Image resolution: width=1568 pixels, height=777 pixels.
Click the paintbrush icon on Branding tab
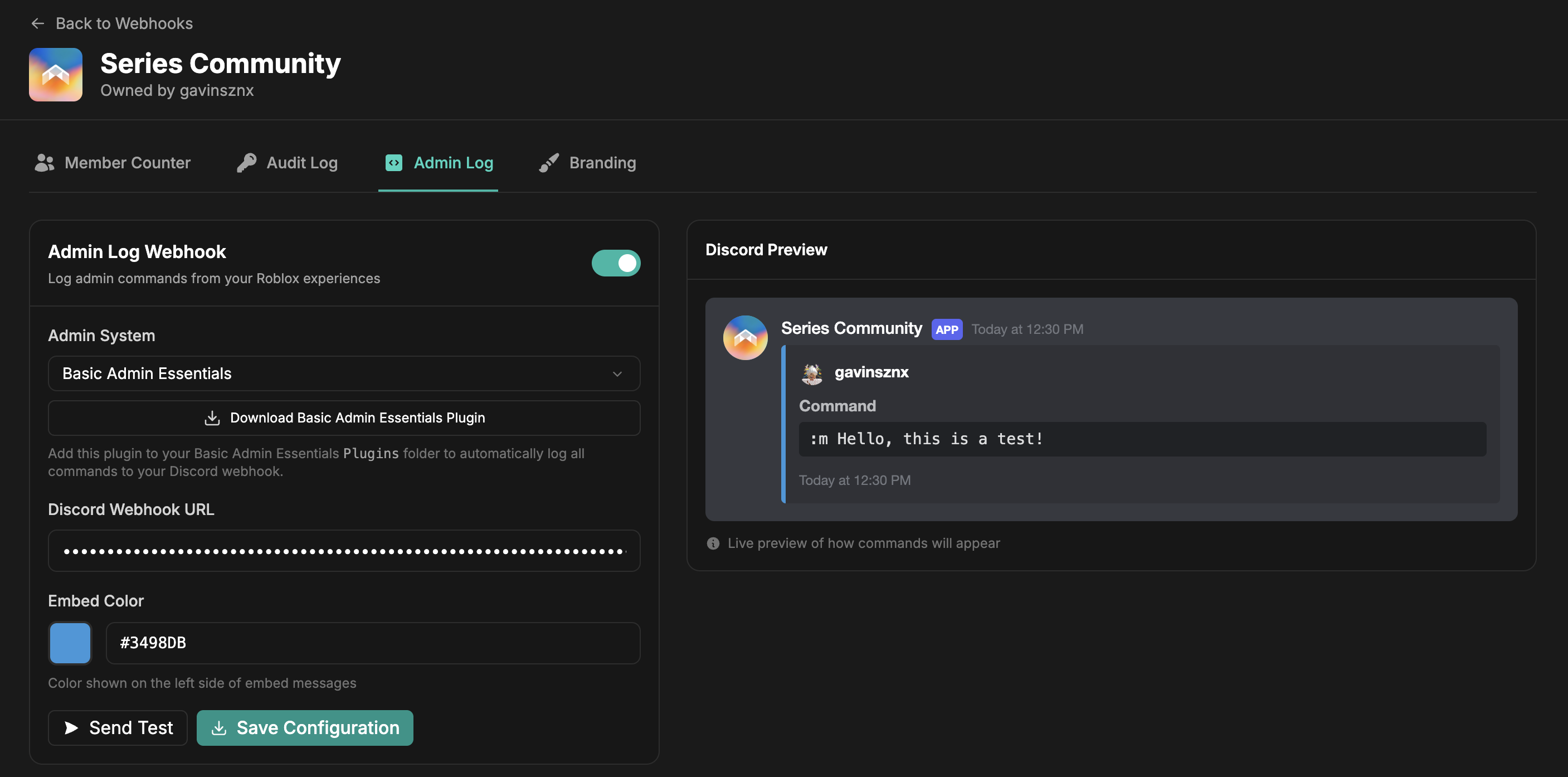548,162
